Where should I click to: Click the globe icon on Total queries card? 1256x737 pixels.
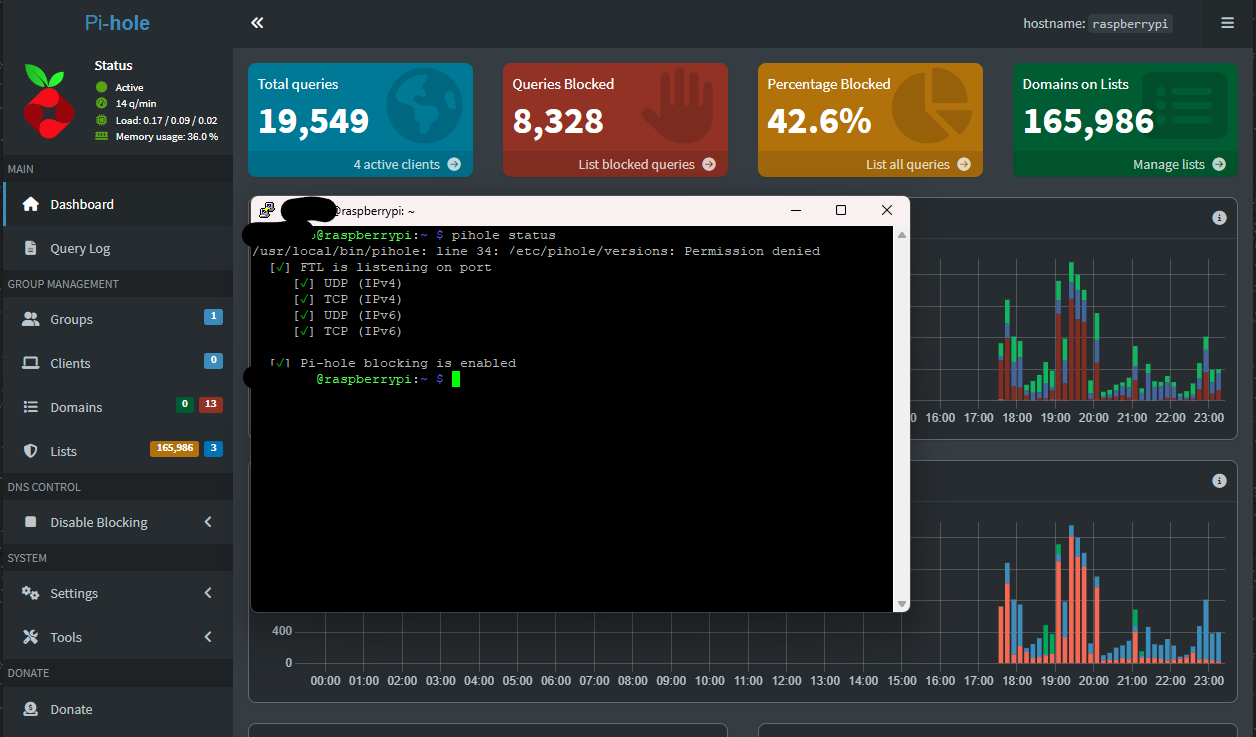[425, 106]
